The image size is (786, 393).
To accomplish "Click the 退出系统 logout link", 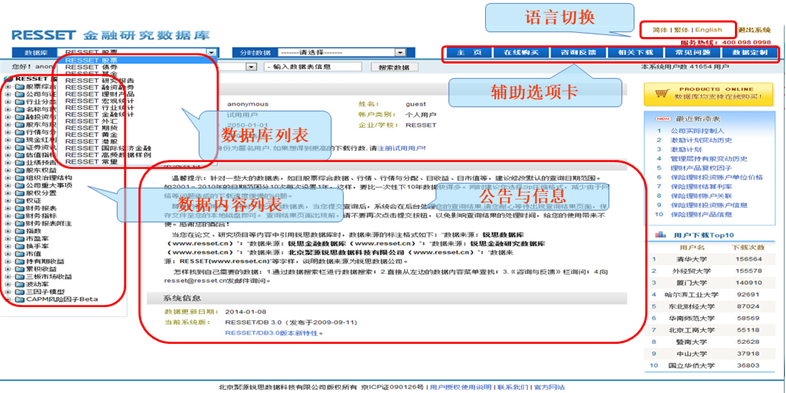I will (x=754, y=31).
